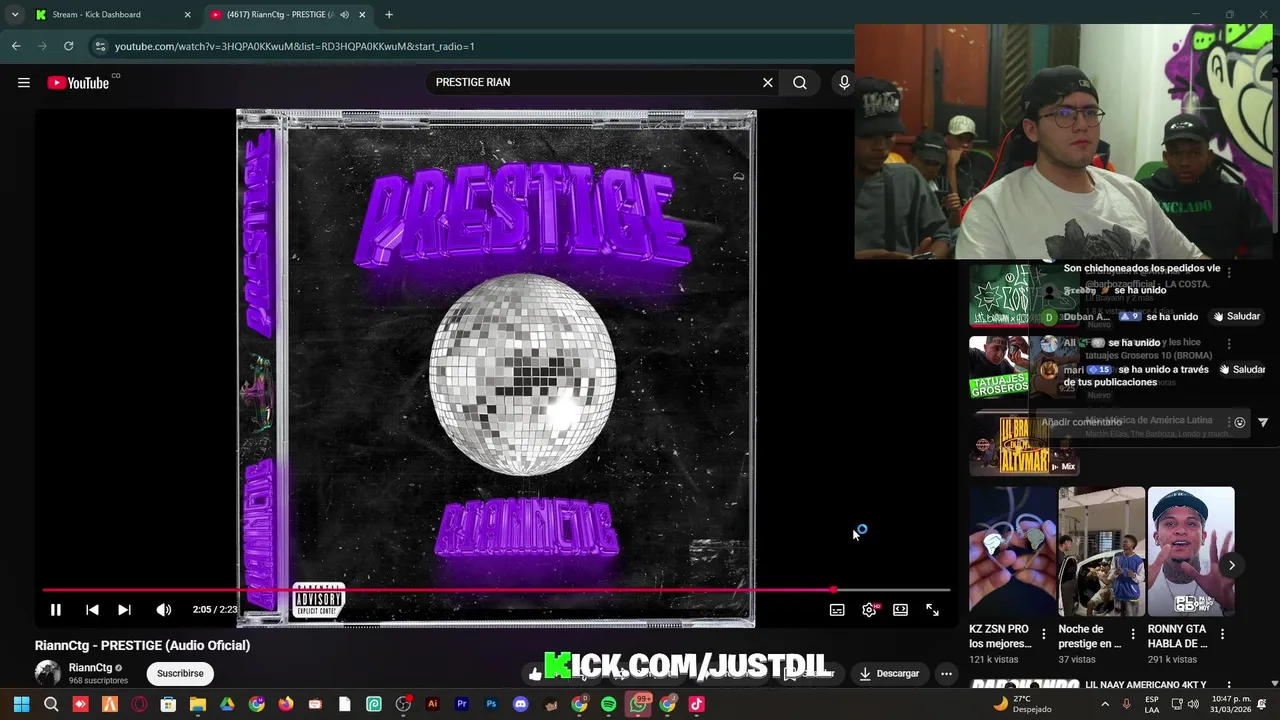1280x720 pixels.
Task: Click into the YouTube search field
Action: [595, 83]
